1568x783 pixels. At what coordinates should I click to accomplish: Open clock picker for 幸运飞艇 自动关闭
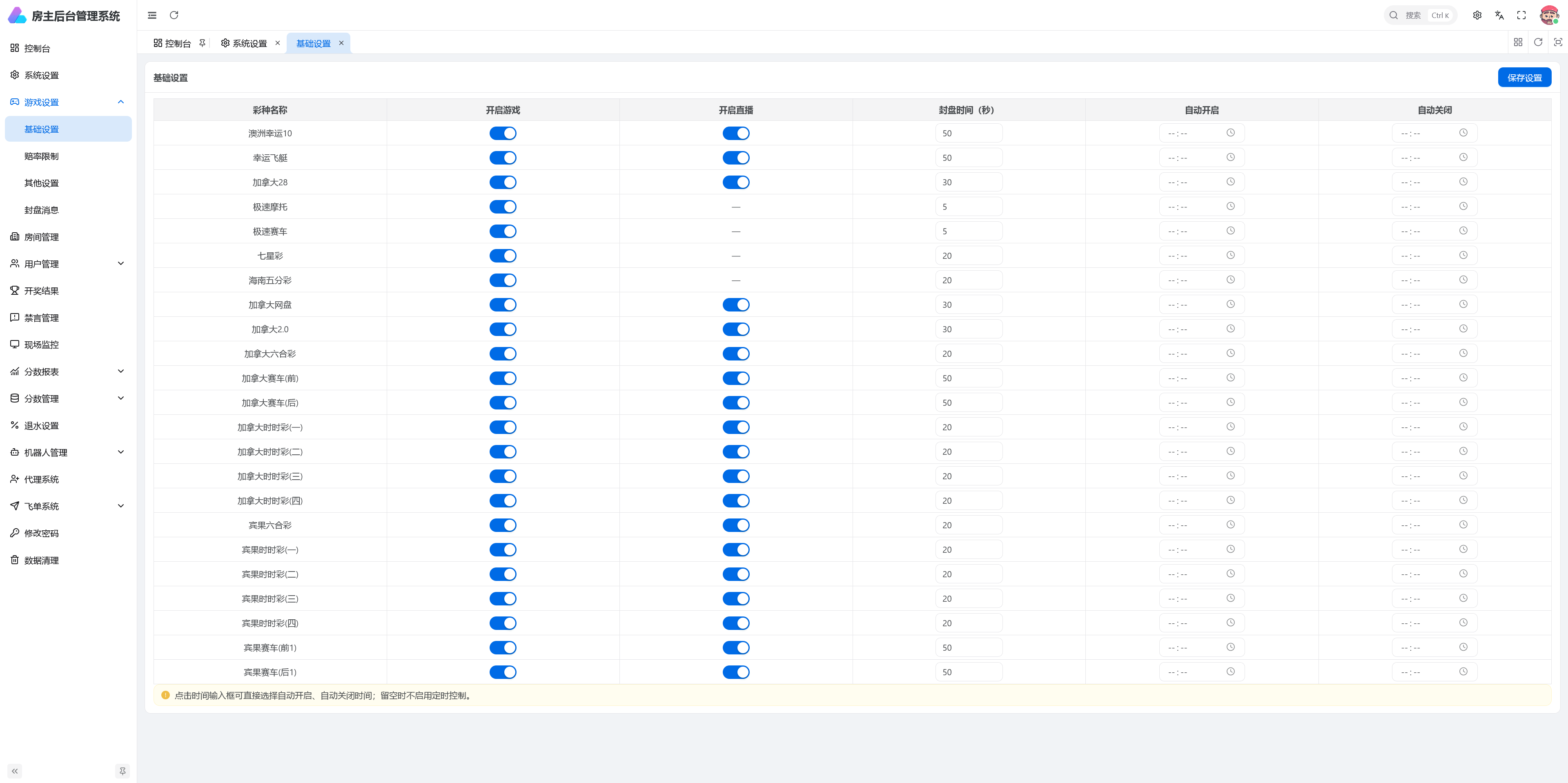tap(1463, 157)
